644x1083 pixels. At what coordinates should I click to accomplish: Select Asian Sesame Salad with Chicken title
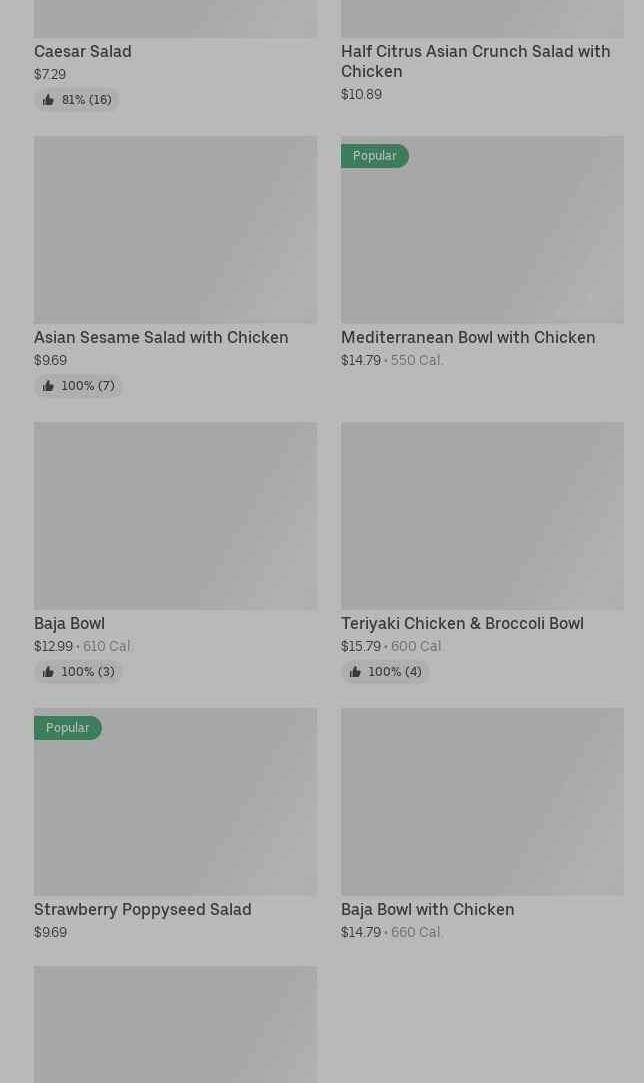(x=161, y=337)
